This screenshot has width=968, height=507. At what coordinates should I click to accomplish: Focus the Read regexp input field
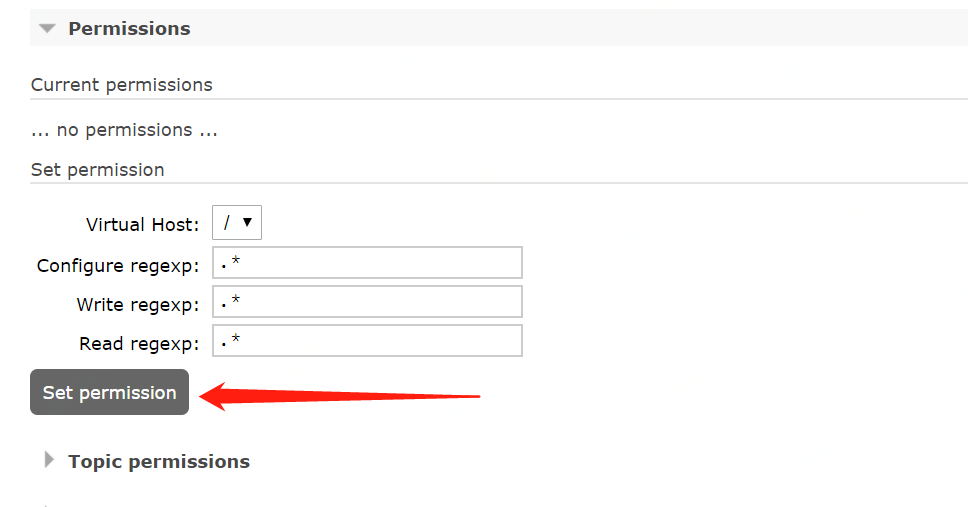[367, 341]
